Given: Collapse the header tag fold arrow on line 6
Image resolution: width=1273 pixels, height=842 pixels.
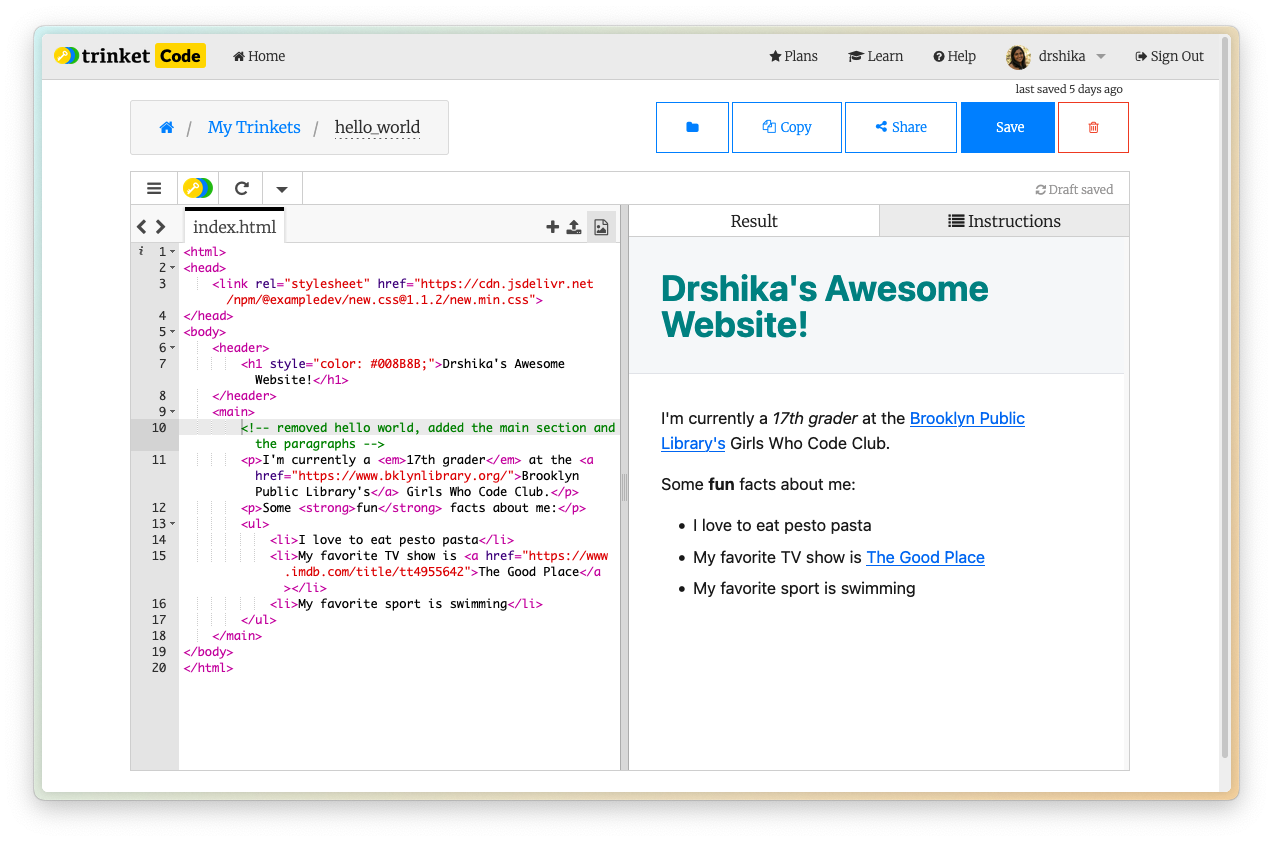Looking at the screenshot, I should click(x=172, y=348).
